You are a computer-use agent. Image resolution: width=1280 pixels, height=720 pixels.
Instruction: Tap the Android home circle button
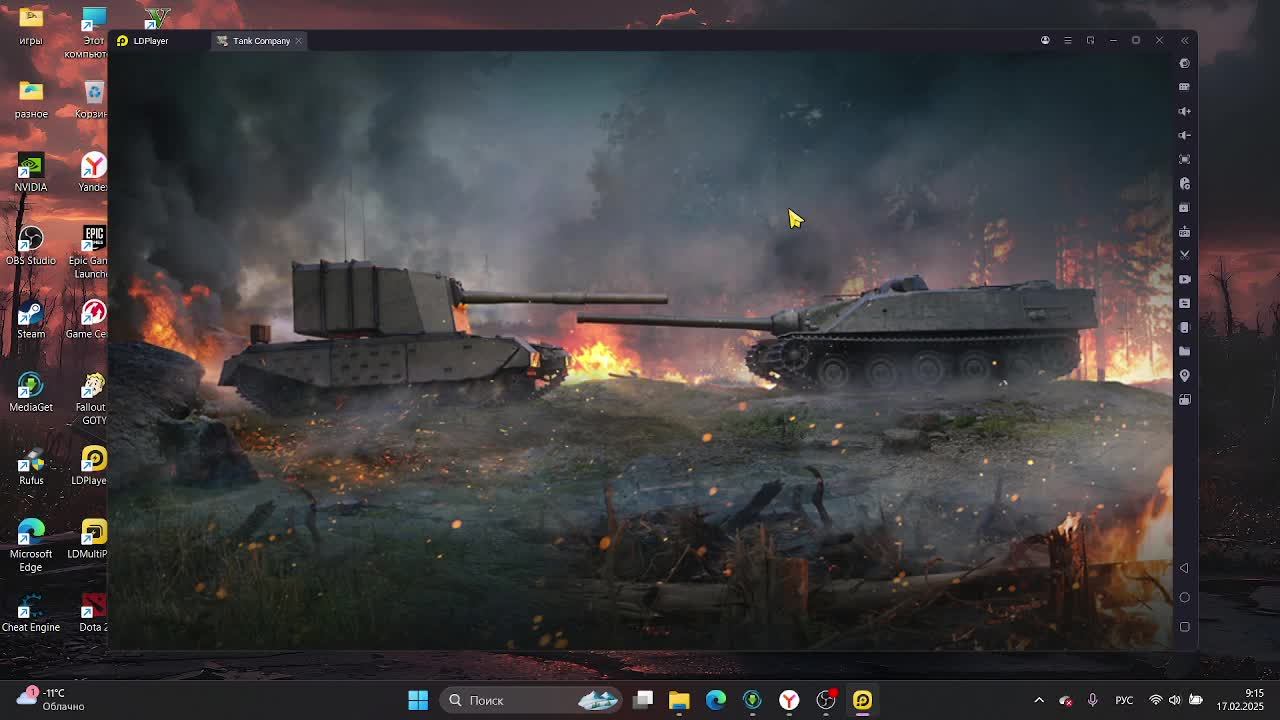click(1184, 597)
